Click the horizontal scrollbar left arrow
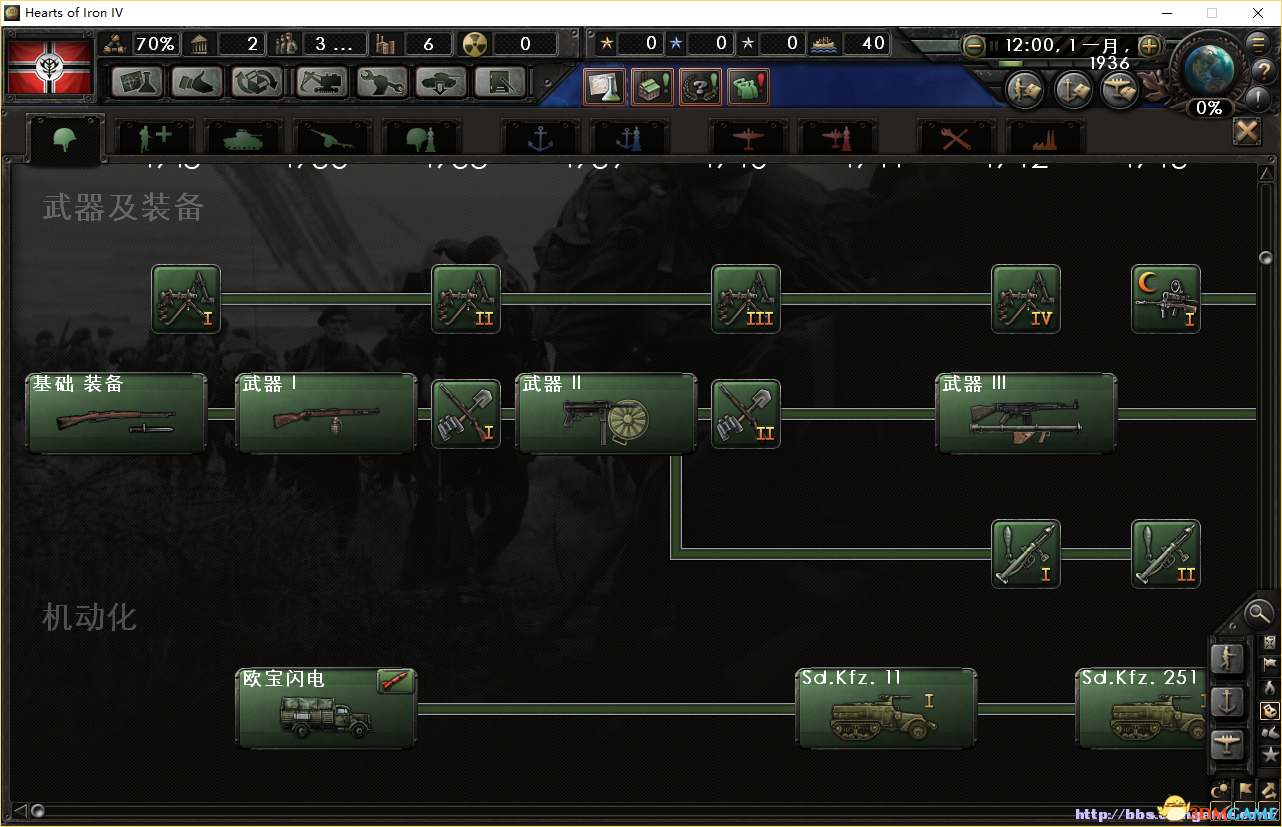This screenshot has width=1282, height=827. [x=19, y=810]
